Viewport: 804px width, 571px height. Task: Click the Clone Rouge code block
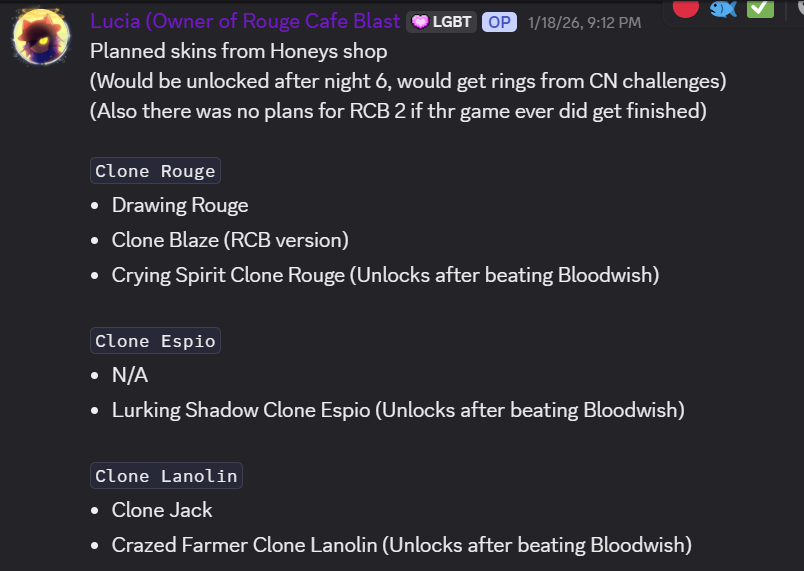[x=155, y=171]
